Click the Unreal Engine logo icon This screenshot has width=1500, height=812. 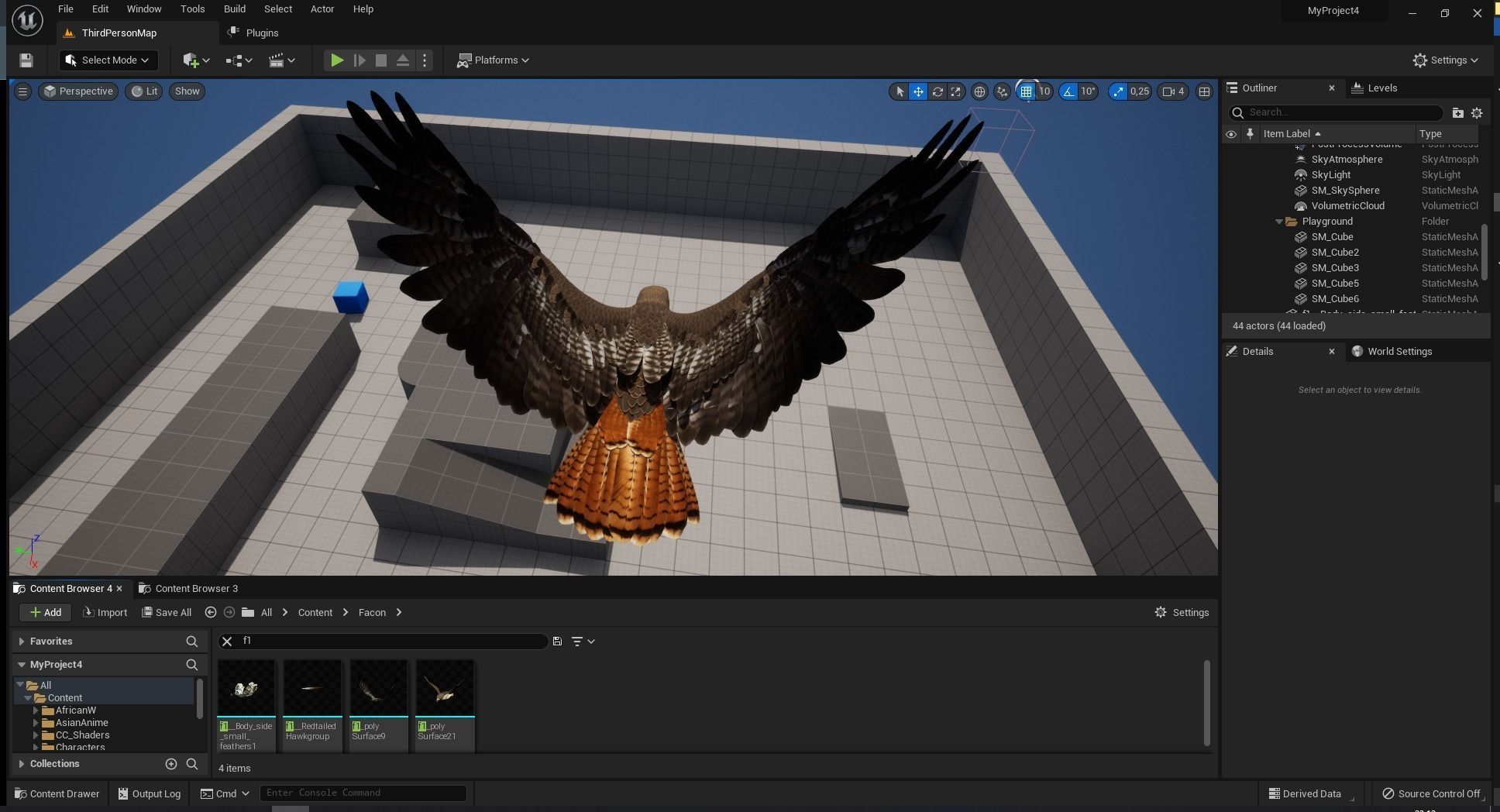(27, 19)
